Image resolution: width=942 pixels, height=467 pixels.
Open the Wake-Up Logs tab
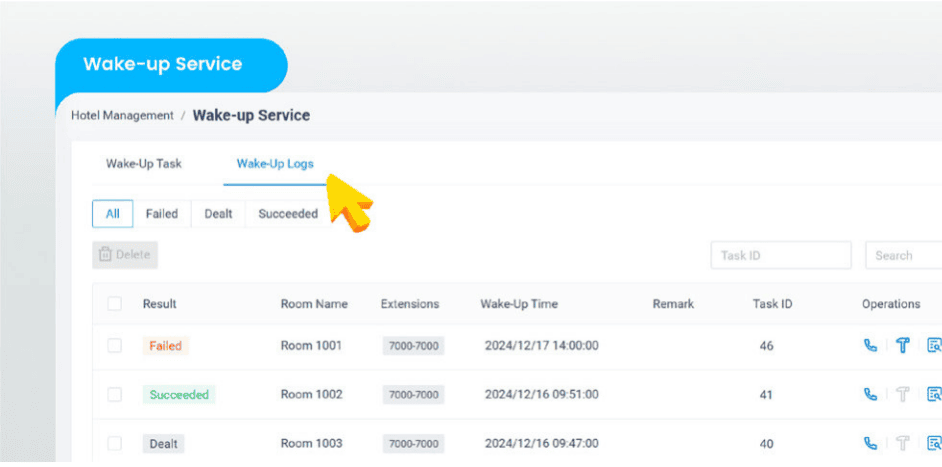(x=275, y=164)
